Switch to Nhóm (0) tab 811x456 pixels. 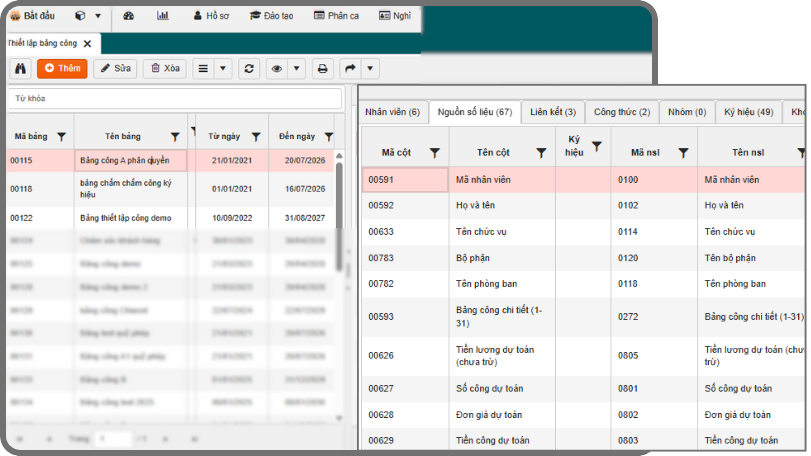687,112
